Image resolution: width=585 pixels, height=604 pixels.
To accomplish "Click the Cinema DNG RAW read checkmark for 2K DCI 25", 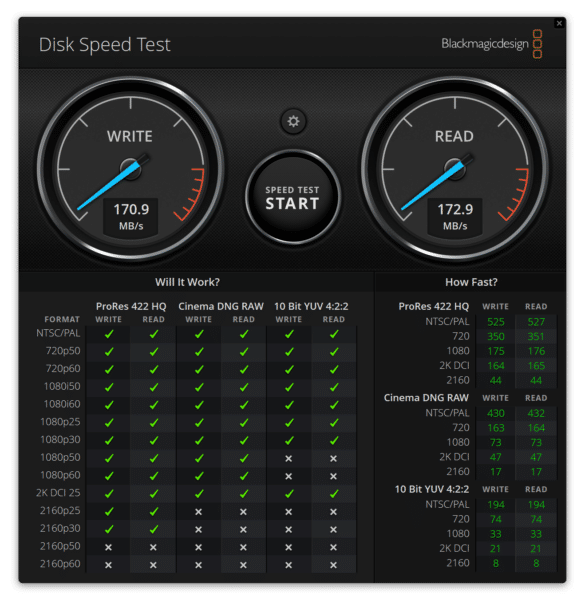I will (x=244, y=493).
